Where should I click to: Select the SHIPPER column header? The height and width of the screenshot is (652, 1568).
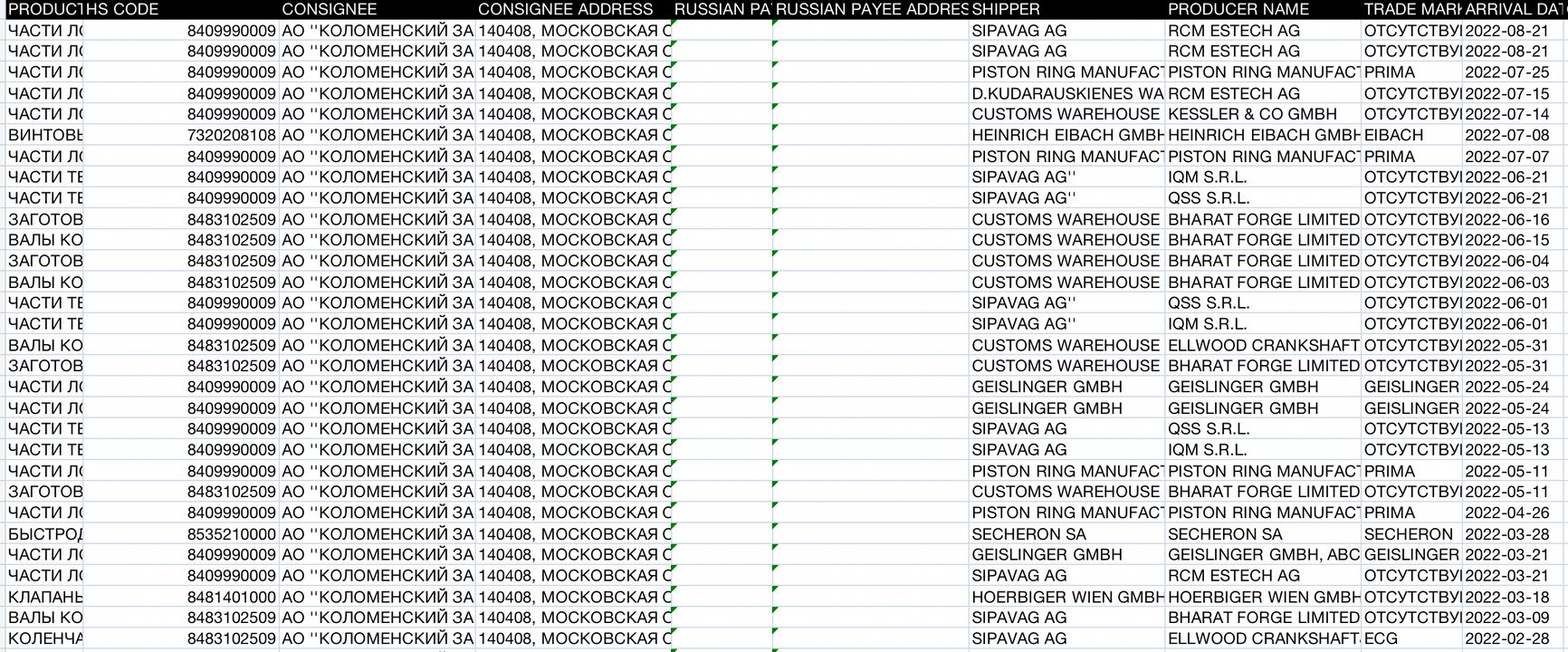click(1066, 9)
